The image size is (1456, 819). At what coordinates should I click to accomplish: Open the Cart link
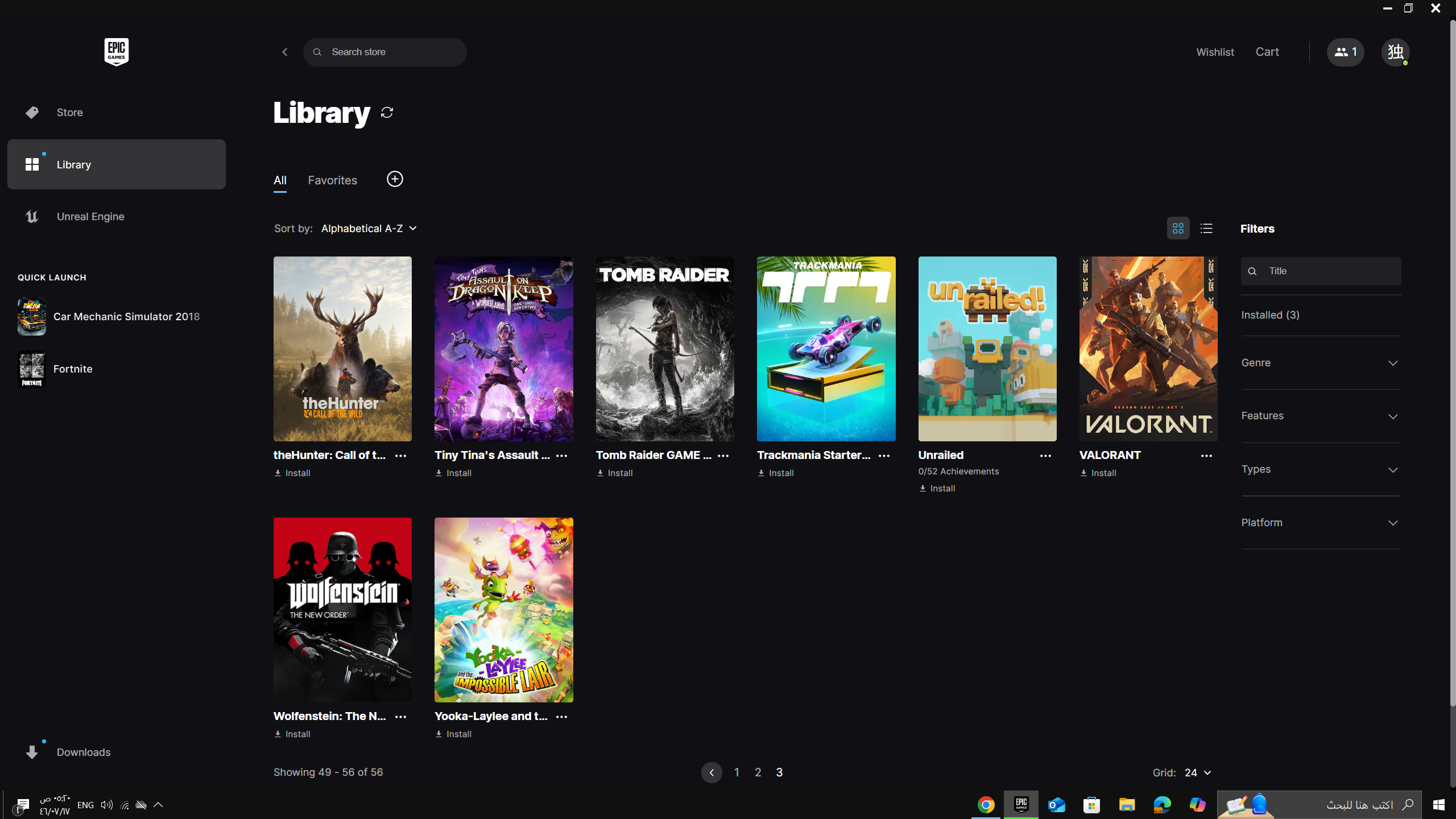point(1267,52)
